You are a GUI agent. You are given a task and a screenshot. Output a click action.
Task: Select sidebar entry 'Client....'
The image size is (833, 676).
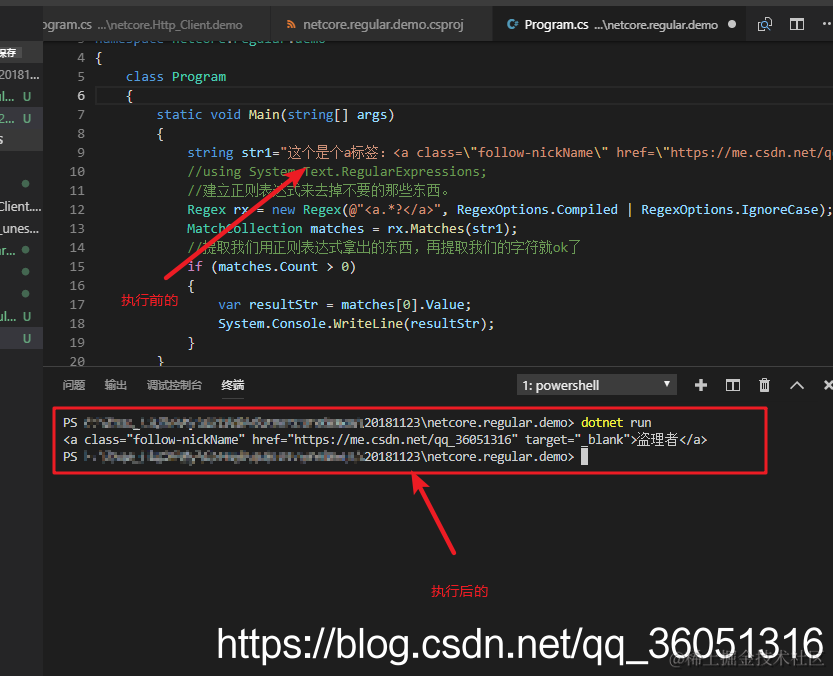pos(21,206)
